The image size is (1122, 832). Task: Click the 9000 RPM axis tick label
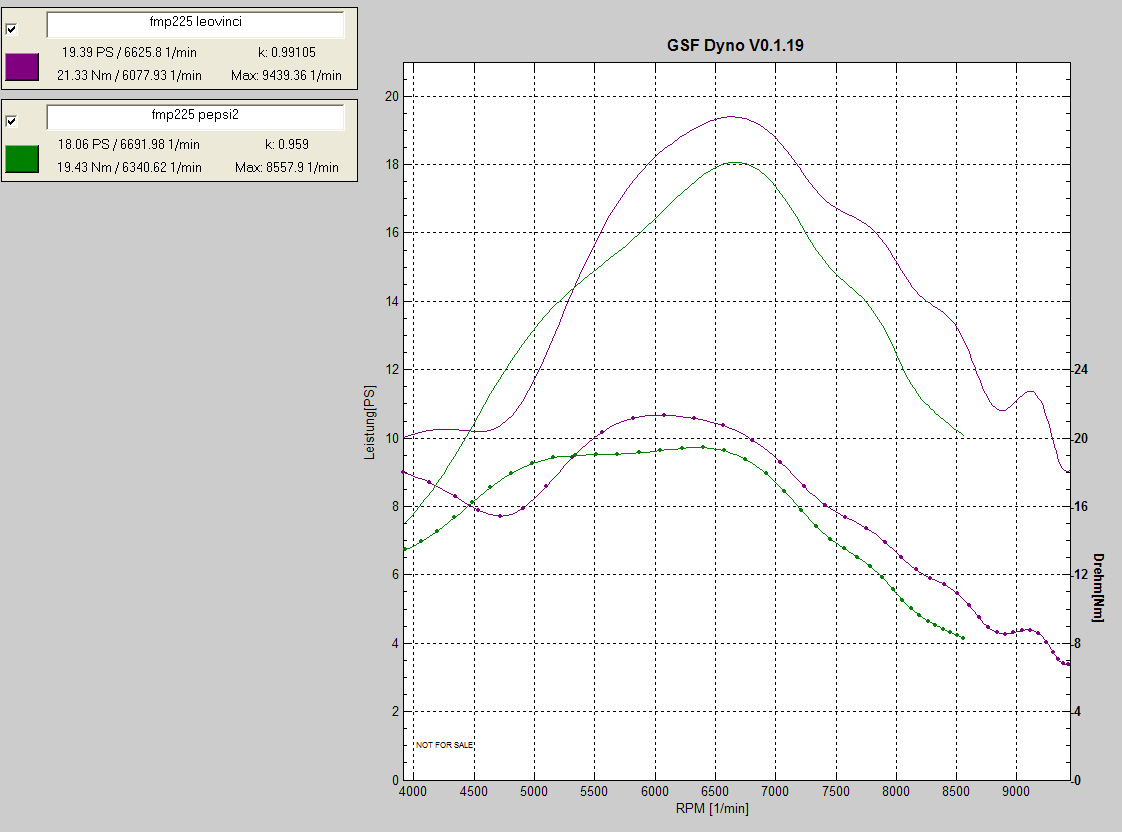tap(1016, 791)
